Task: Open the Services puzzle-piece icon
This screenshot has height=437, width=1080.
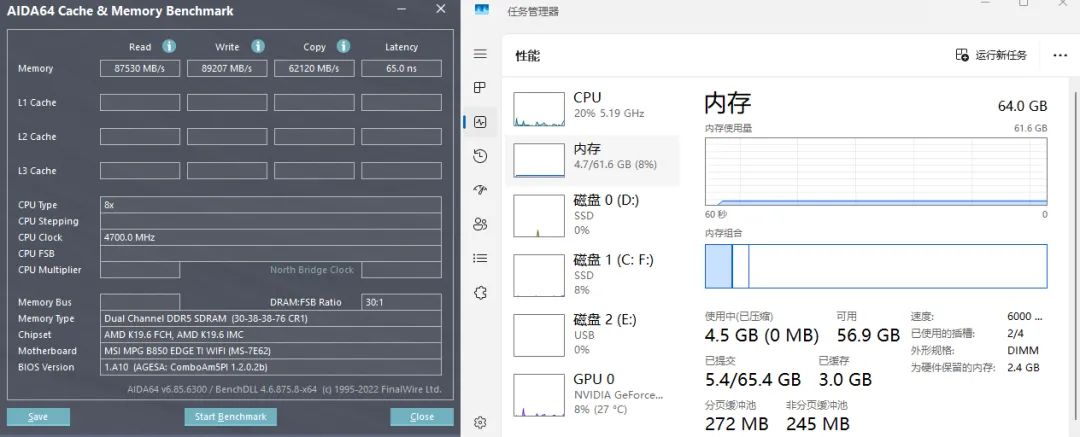Action: coord(480,292)
